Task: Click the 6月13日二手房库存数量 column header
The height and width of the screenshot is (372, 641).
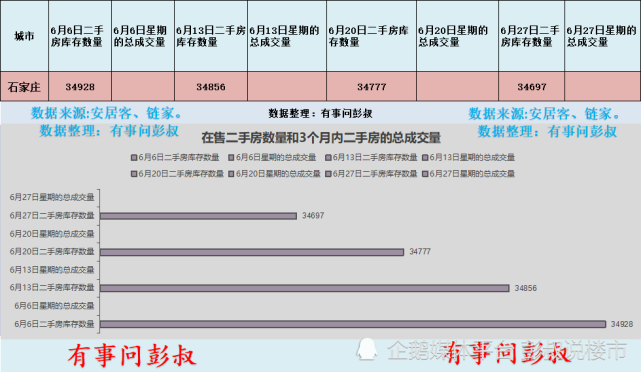Action: coord(211,36)
